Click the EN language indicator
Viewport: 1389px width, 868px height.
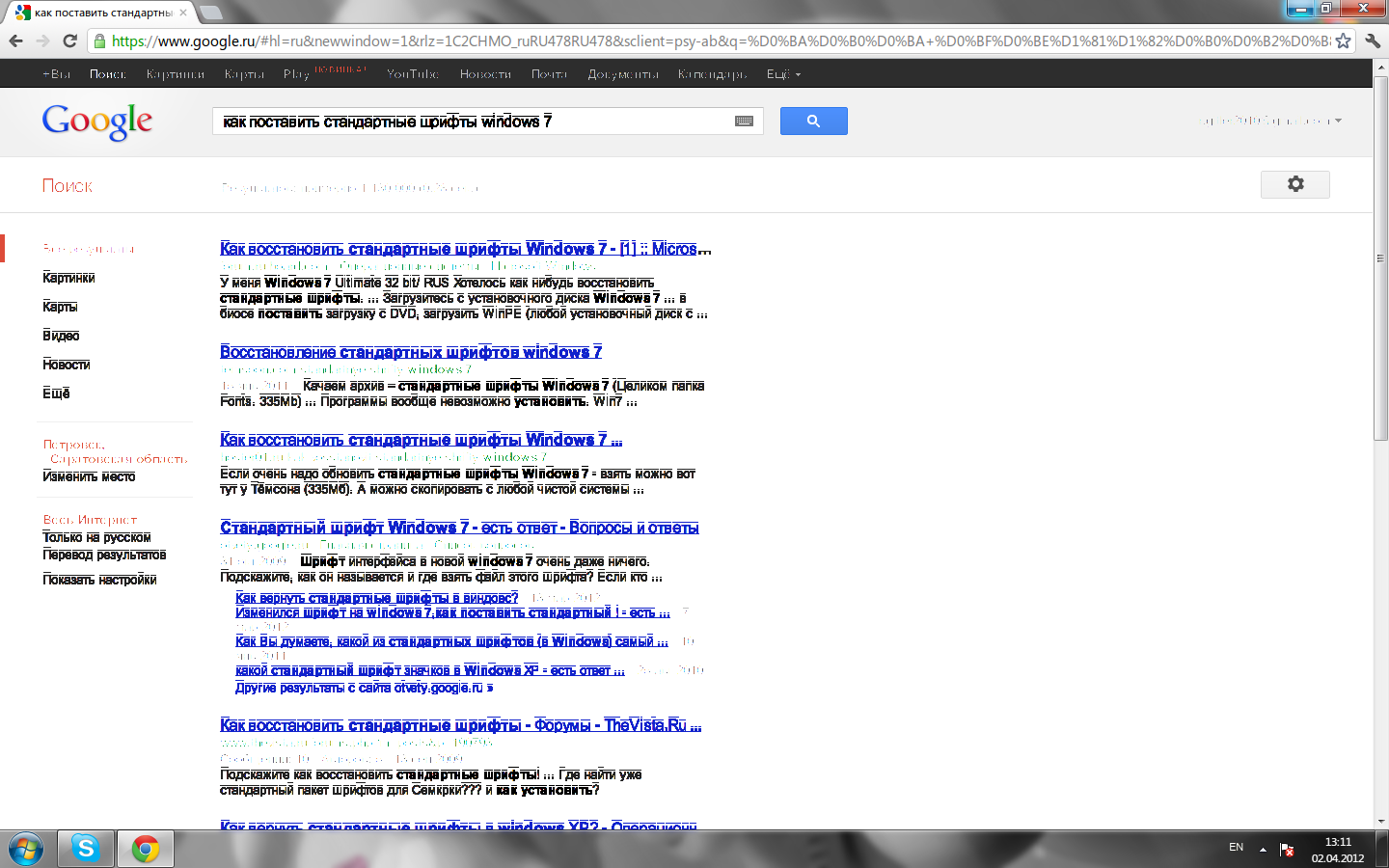tap(1236, 847)
